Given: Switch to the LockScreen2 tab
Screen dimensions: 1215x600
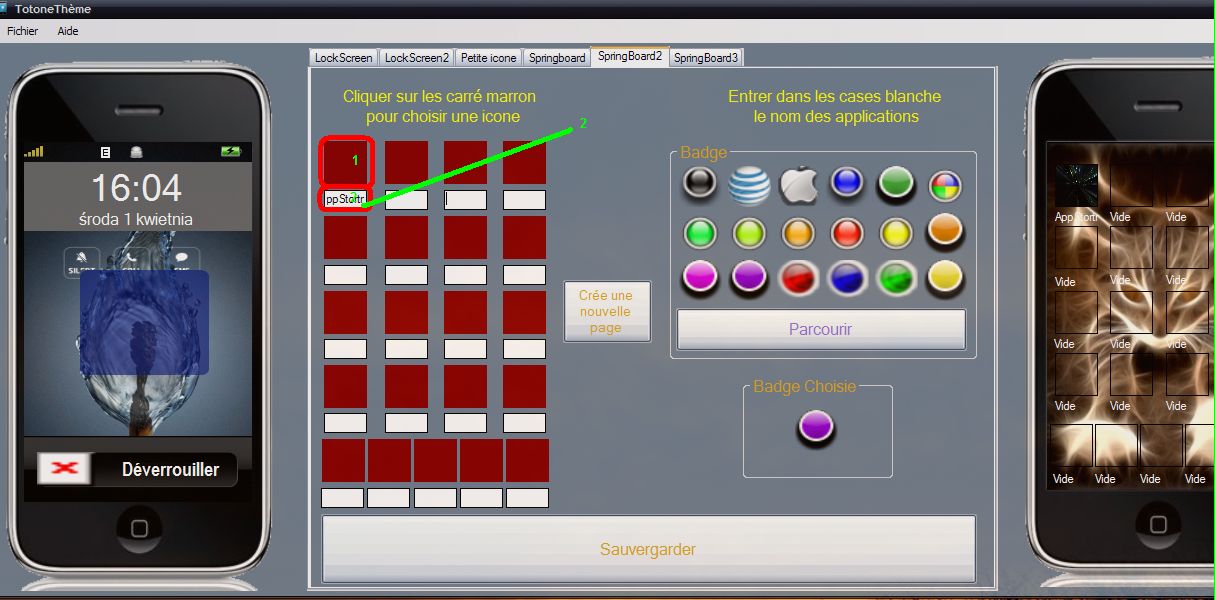Looking at the screenshot, I should pos(417,58).
